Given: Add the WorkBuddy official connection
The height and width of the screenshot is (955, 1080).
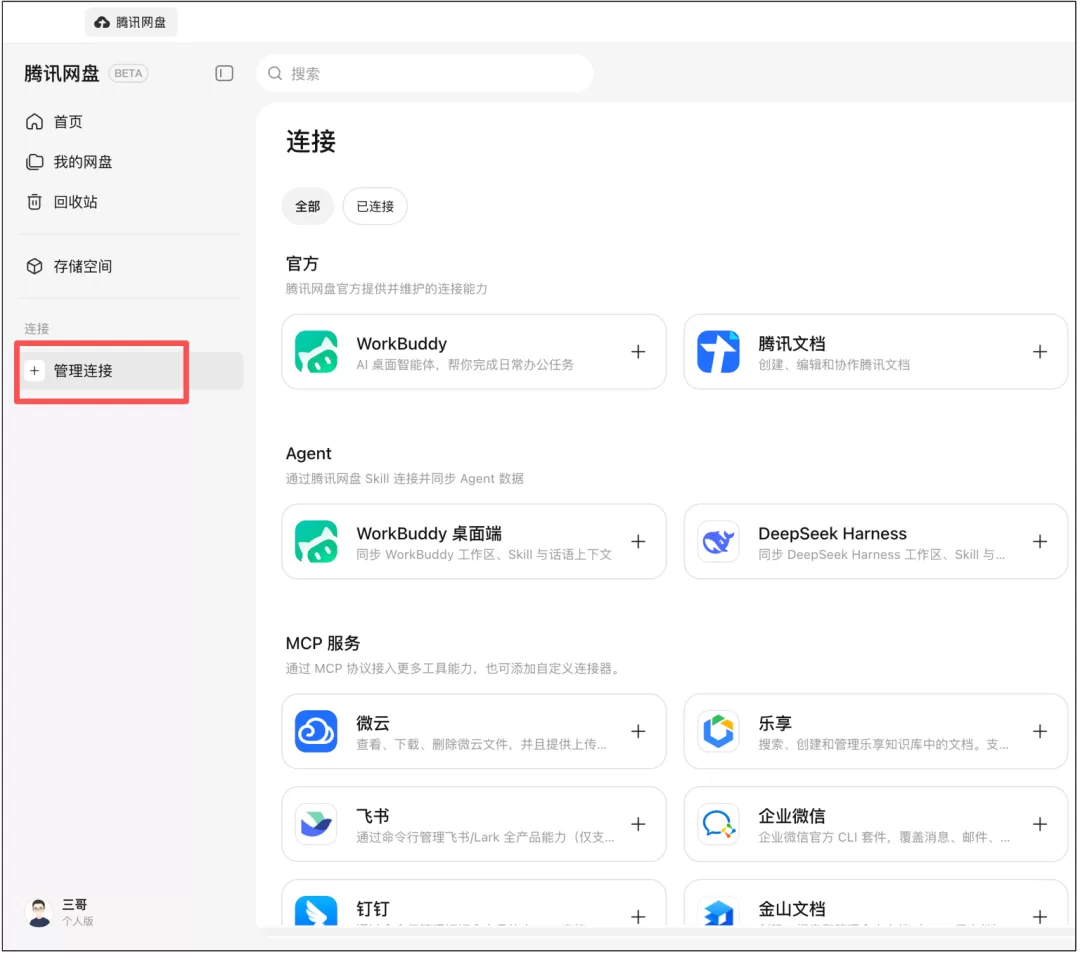Looking at the screenshot, I should click(x=638, y=352).
